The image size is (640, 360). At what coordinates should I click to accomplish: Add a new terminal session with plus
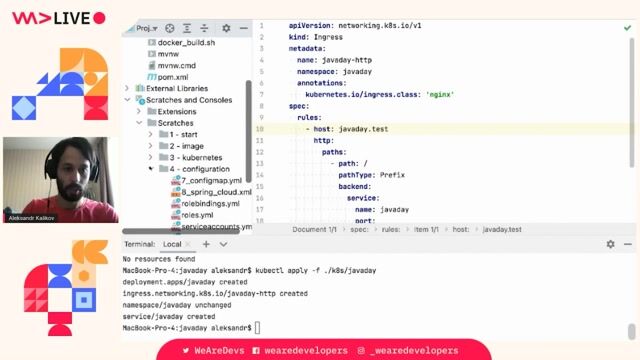pyautogui.click(x=206, y=244)
